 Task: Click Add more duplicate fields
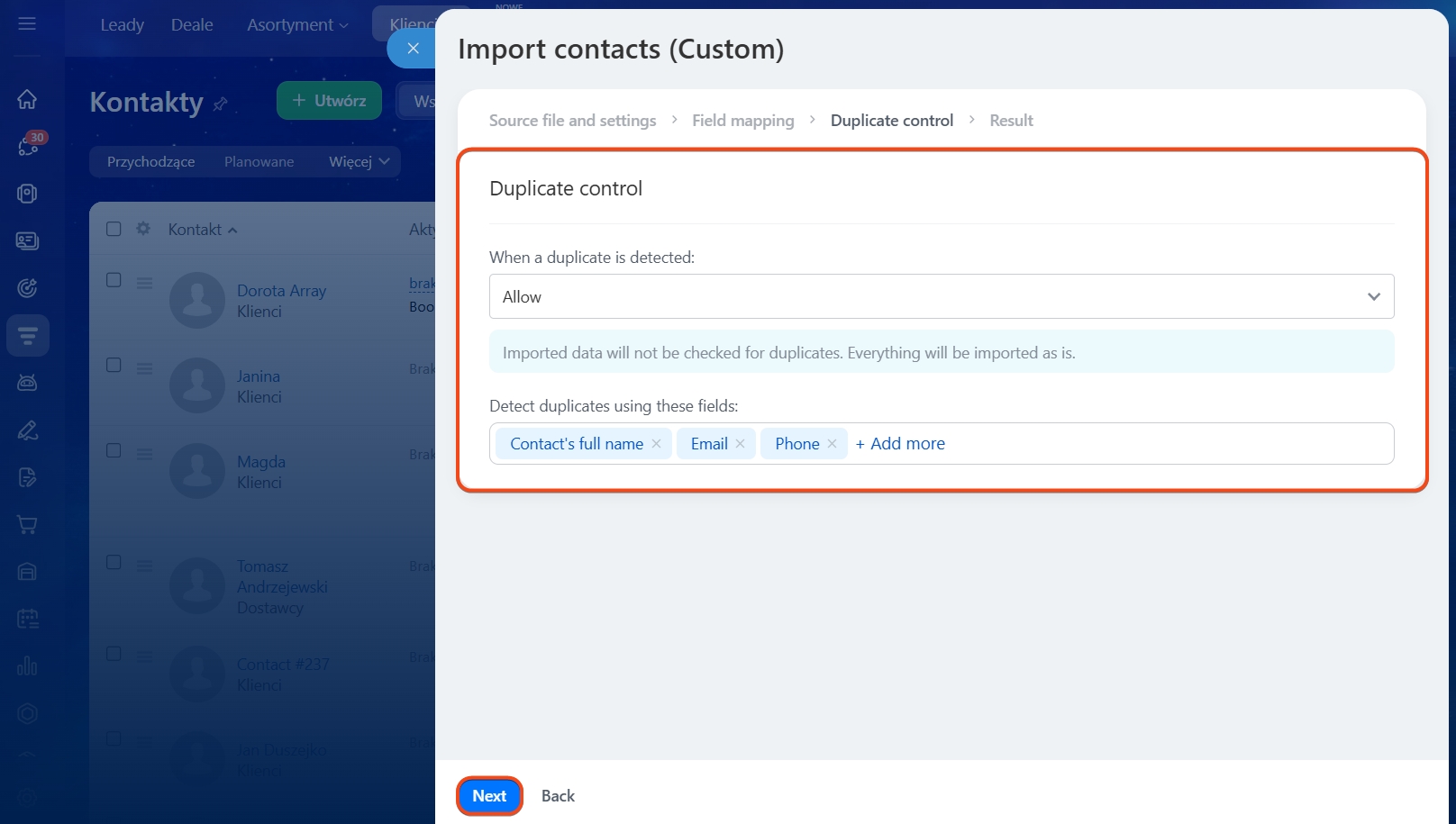click(x=900, y=444)
